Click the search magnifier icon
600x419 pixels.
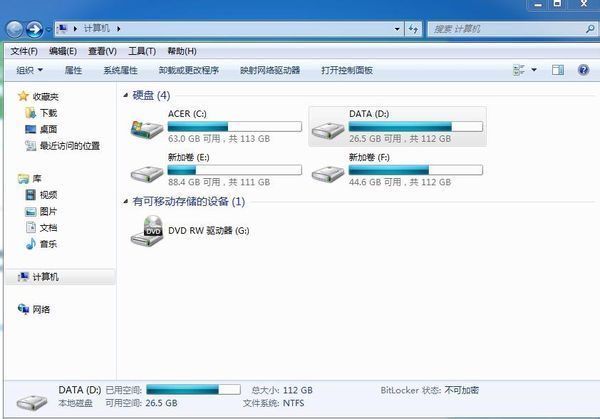click(x=590, y=29)
